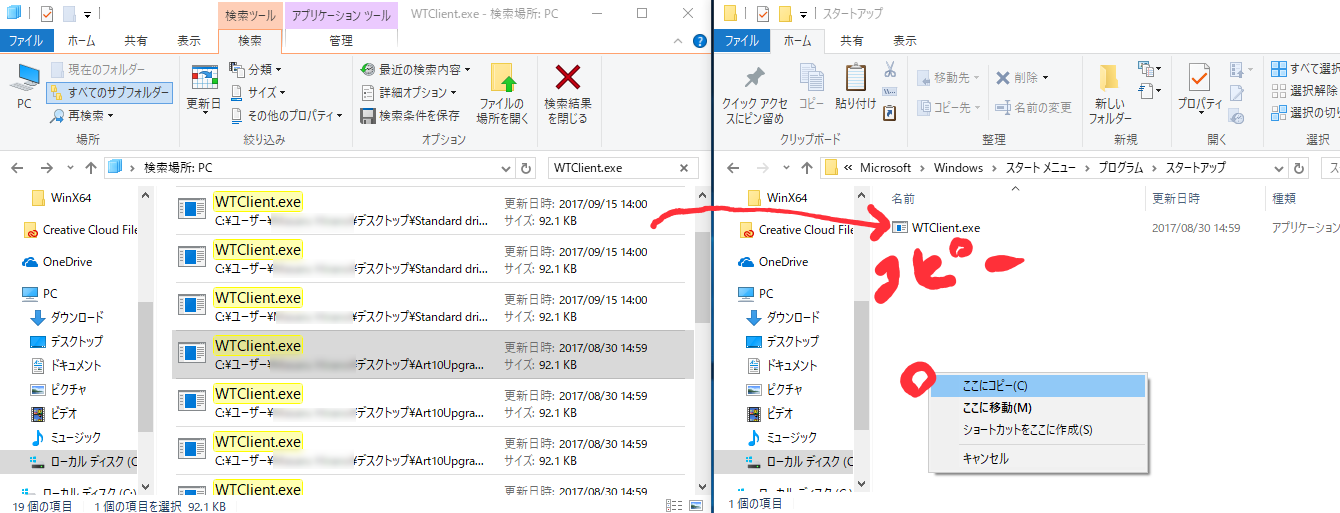This screenshot has width=1340, height=513.
Task: Click 削除 button in right ribbon
Action: click(1022, 77)
